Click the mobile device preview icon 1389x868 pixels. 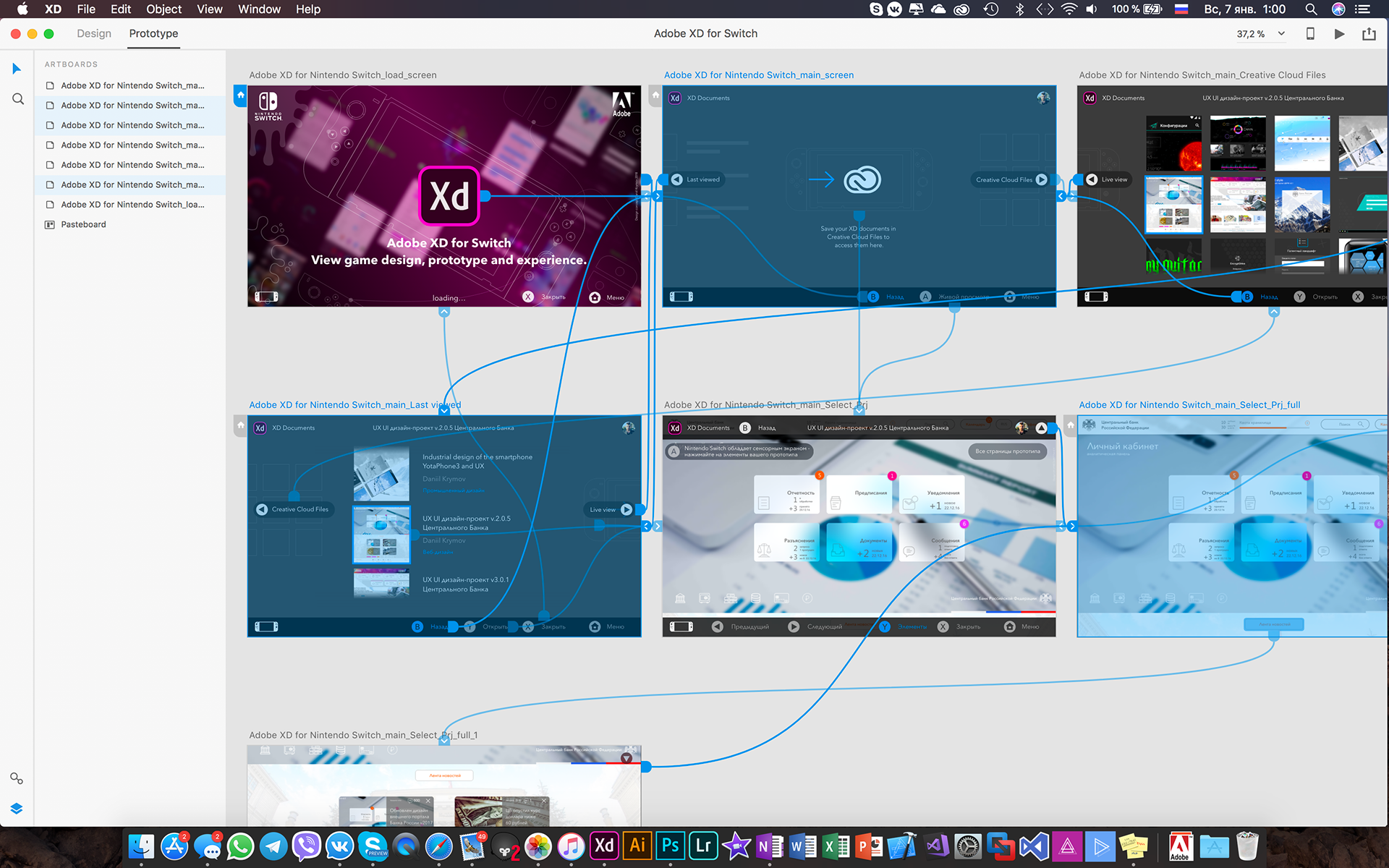click(x=1310, y=33)
